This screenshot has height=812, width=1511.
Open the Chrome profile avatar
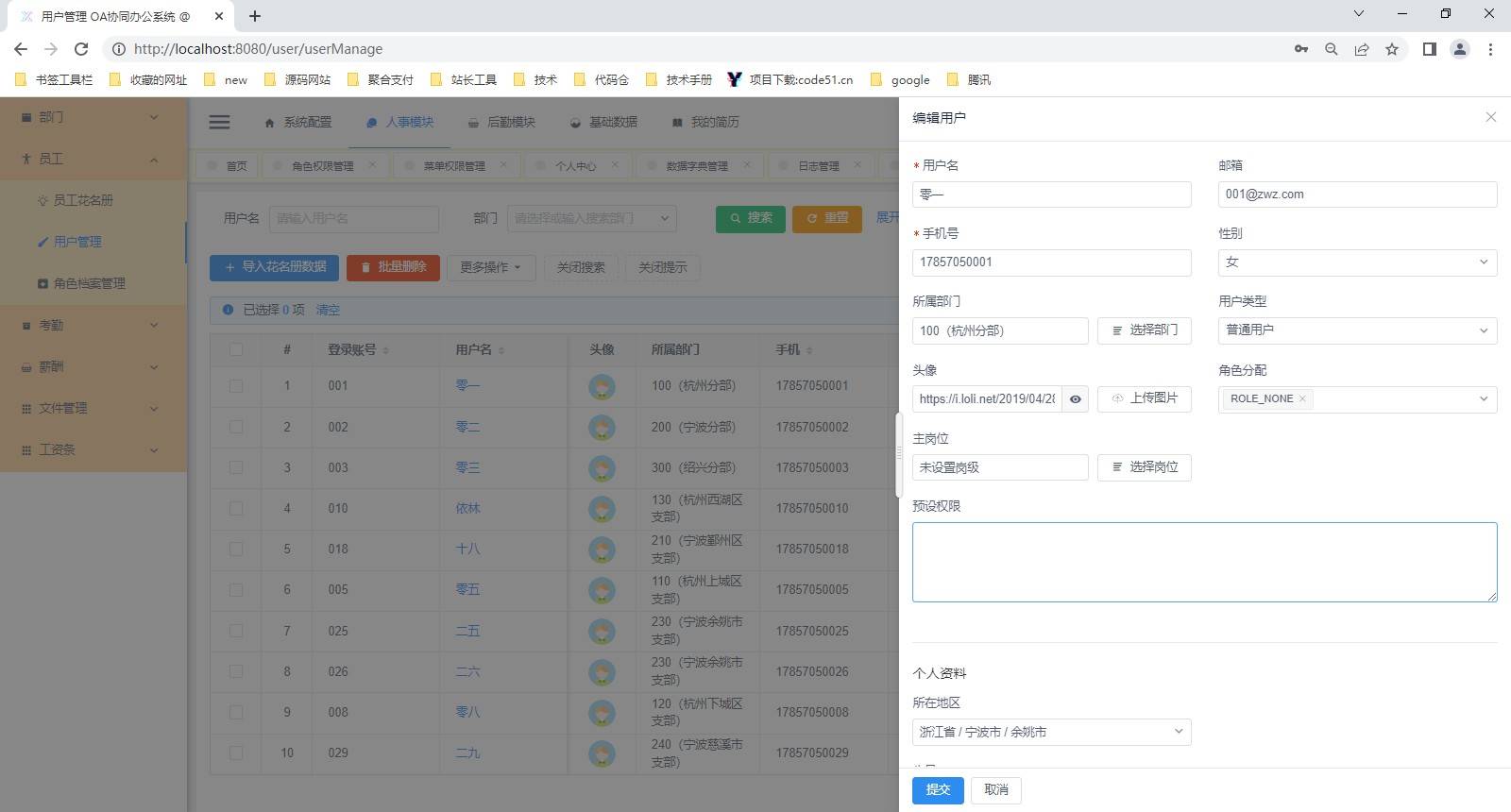click(x=1459, y=49)
